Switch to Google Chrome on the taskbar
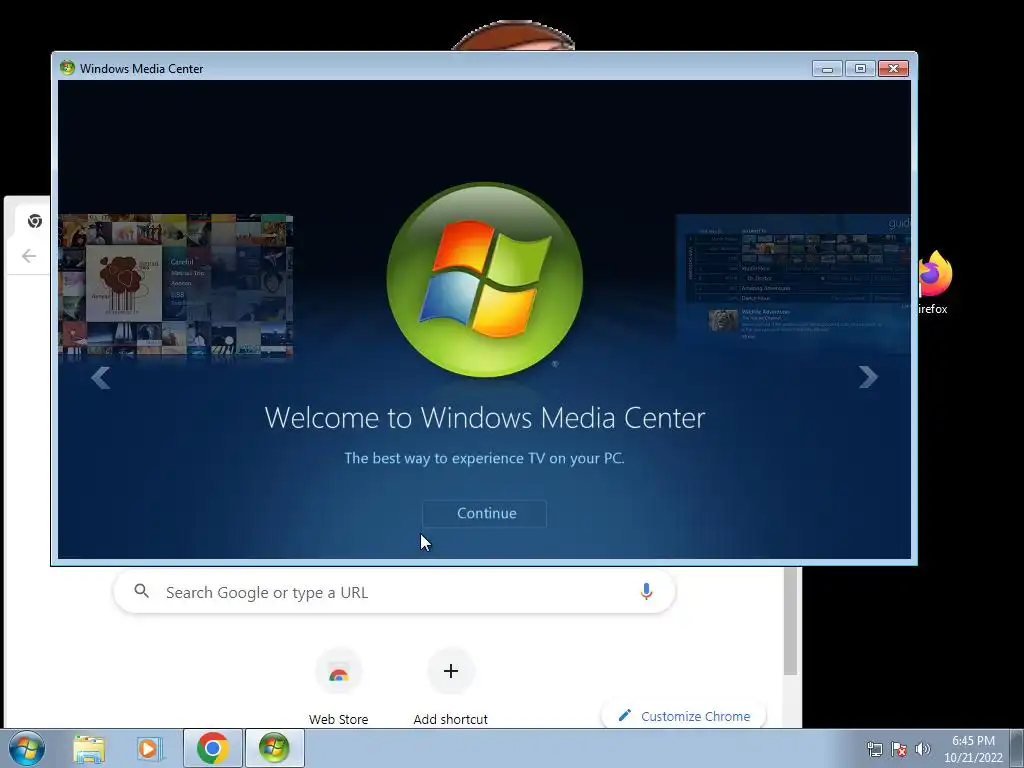Viewport: 1024px width, 768px height. pos(212,748)
